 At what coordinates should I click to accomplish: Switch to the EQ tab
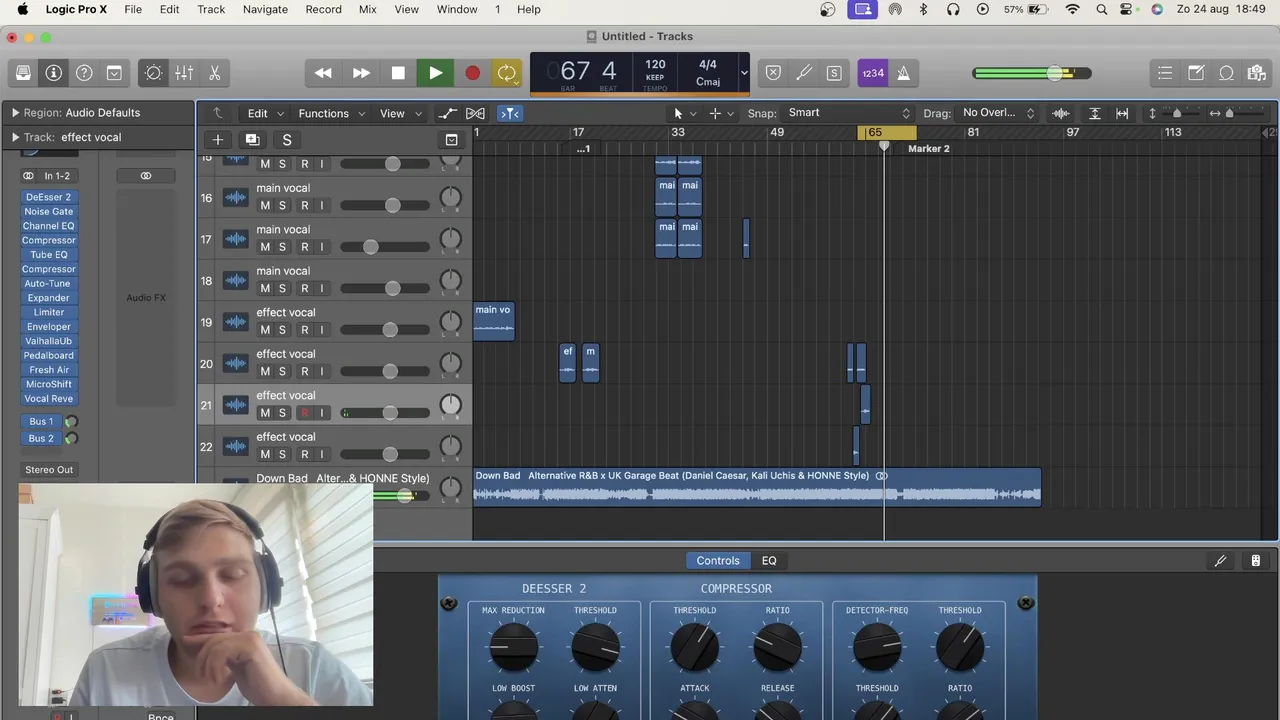769,561
